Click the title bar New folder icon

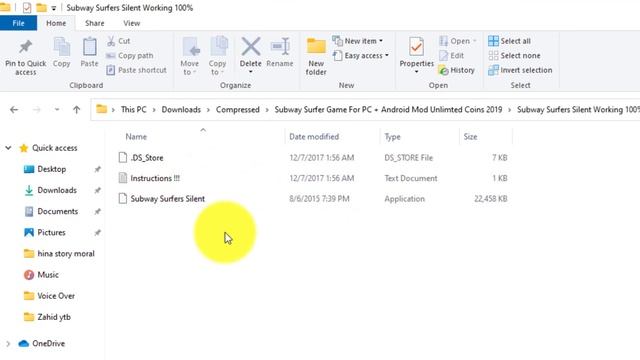pyautogui.click(x=41, y=7)
